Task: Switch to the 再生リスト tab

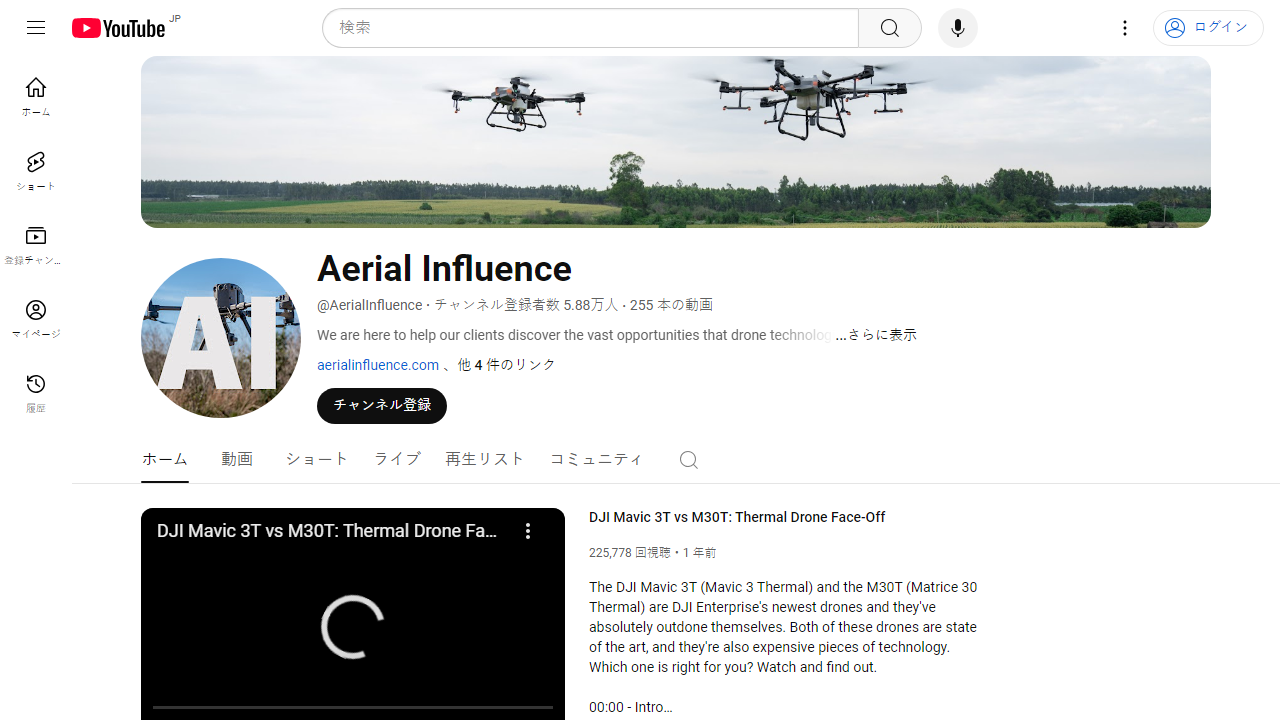Action: tap(485, 459)
